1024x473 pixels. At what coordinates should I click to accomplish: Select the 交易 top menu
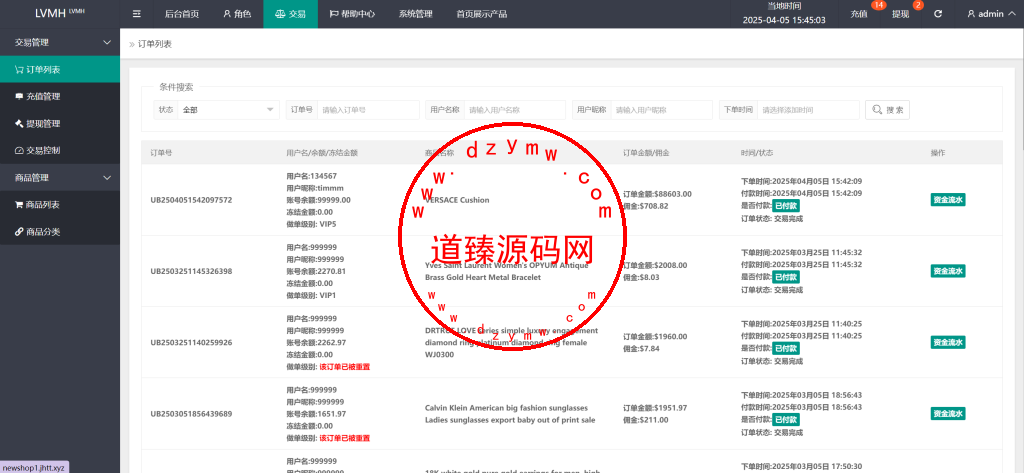coord(291,14)
